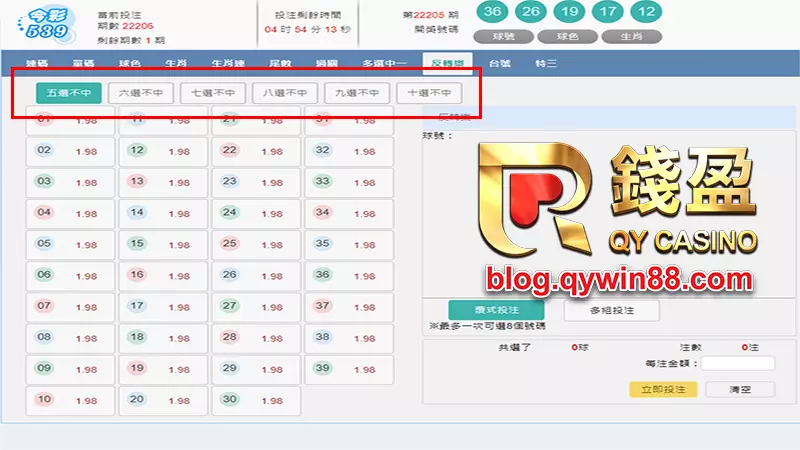
Task: Select ball 10 in the betting grid
Action: (x=44, y=399)
